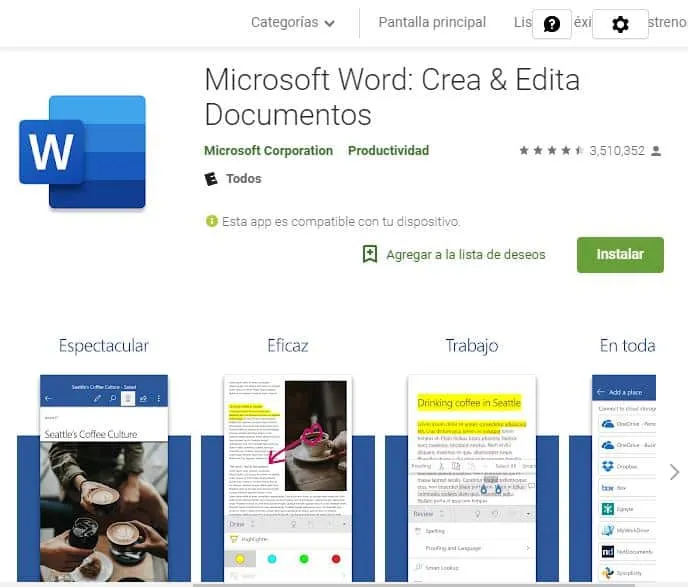Image resolution: width=688 pixels, height=587 pixels.
Task: Show next screenshots with right chevron
Action: point(674,472)
